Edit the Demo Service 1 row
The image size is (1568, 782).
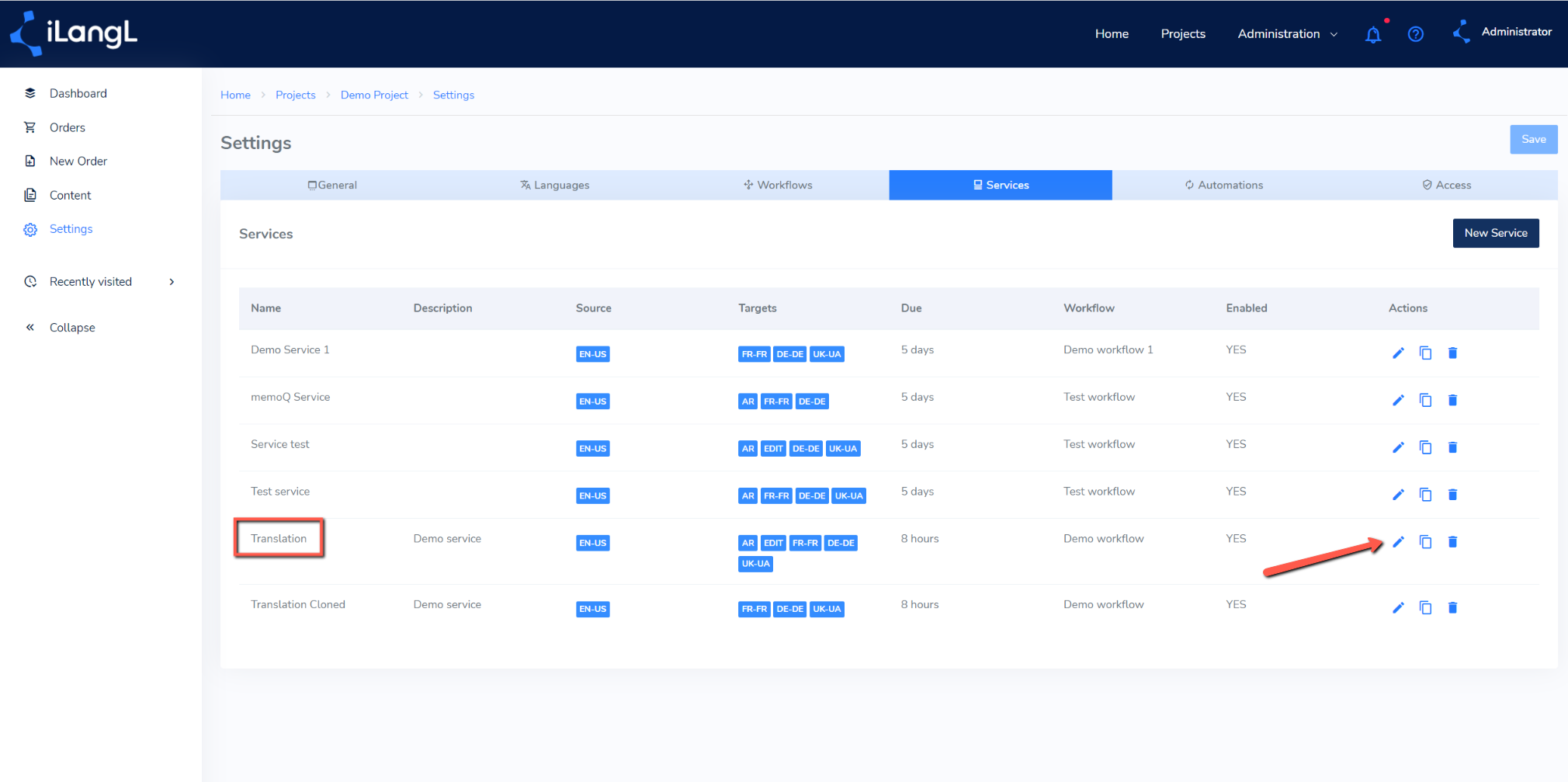tap(1398, 353)
